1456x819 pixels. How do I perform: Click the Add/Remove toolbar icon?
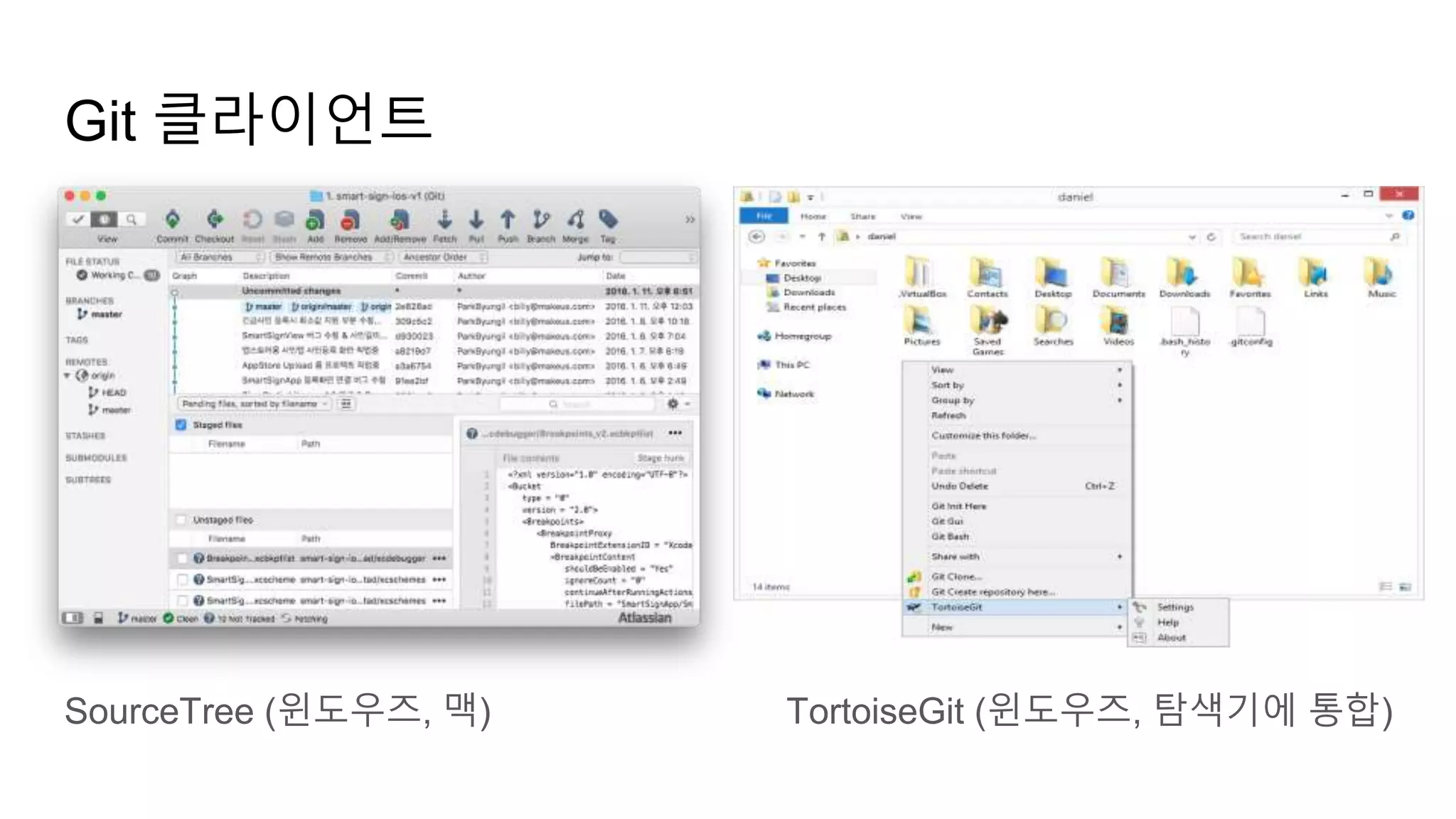(400, 220)
